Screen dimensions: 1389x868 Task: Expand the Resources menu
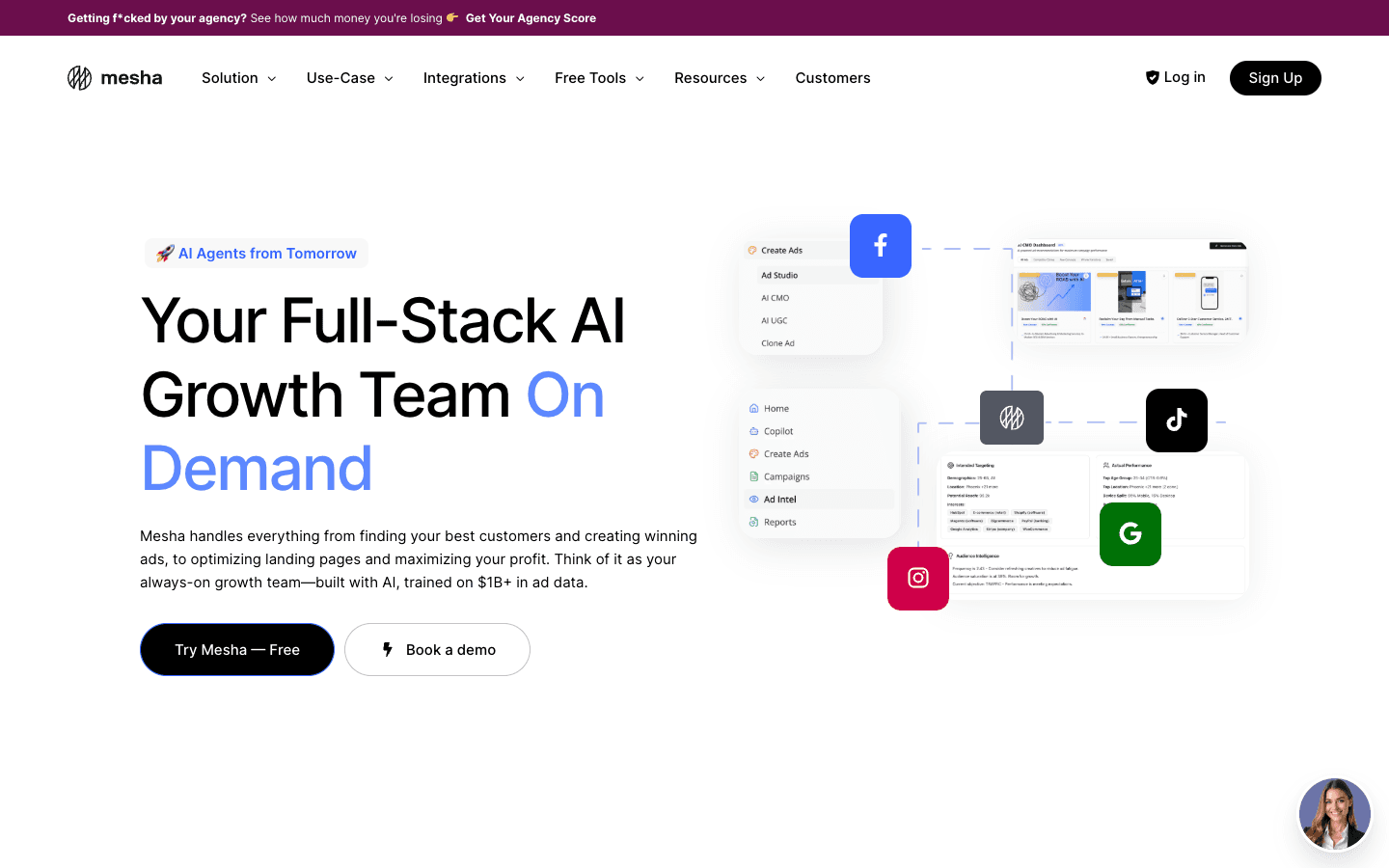click(720, 78)
